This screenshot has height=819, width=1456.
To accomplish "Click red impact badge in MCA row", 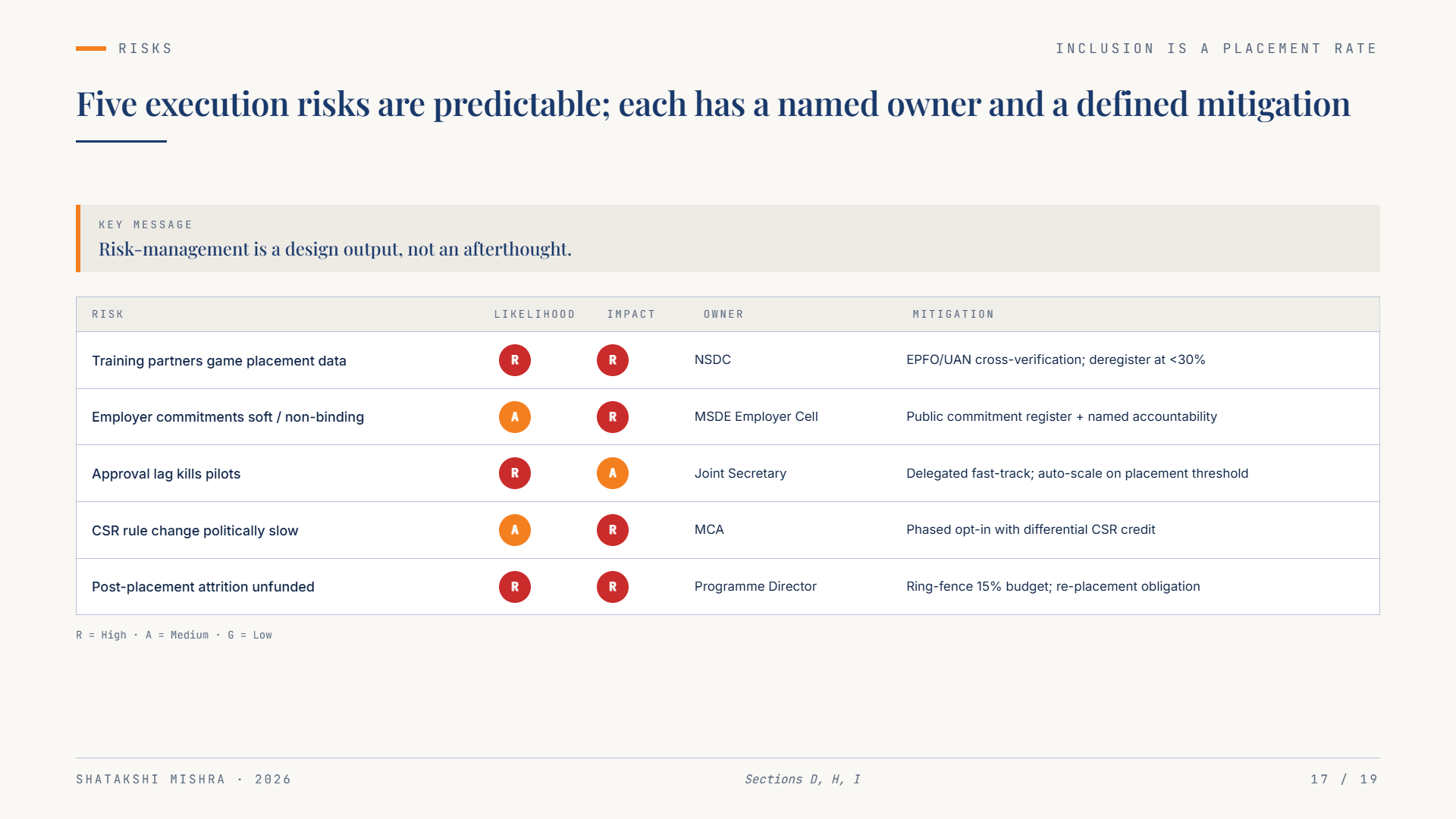I will [x=613, y=530].
